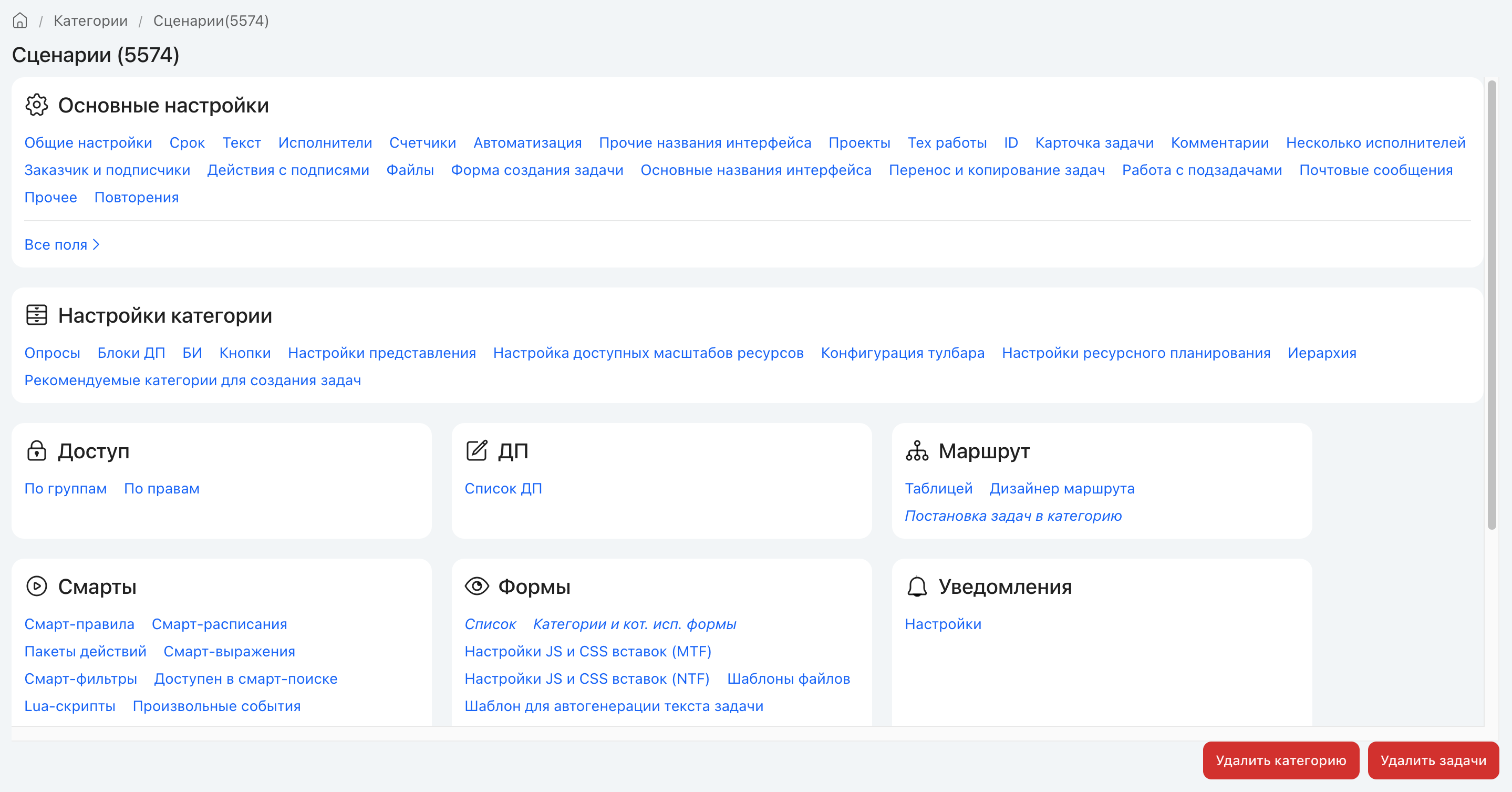
Task: Open the Иерархия link
Action: point(1322,353)
